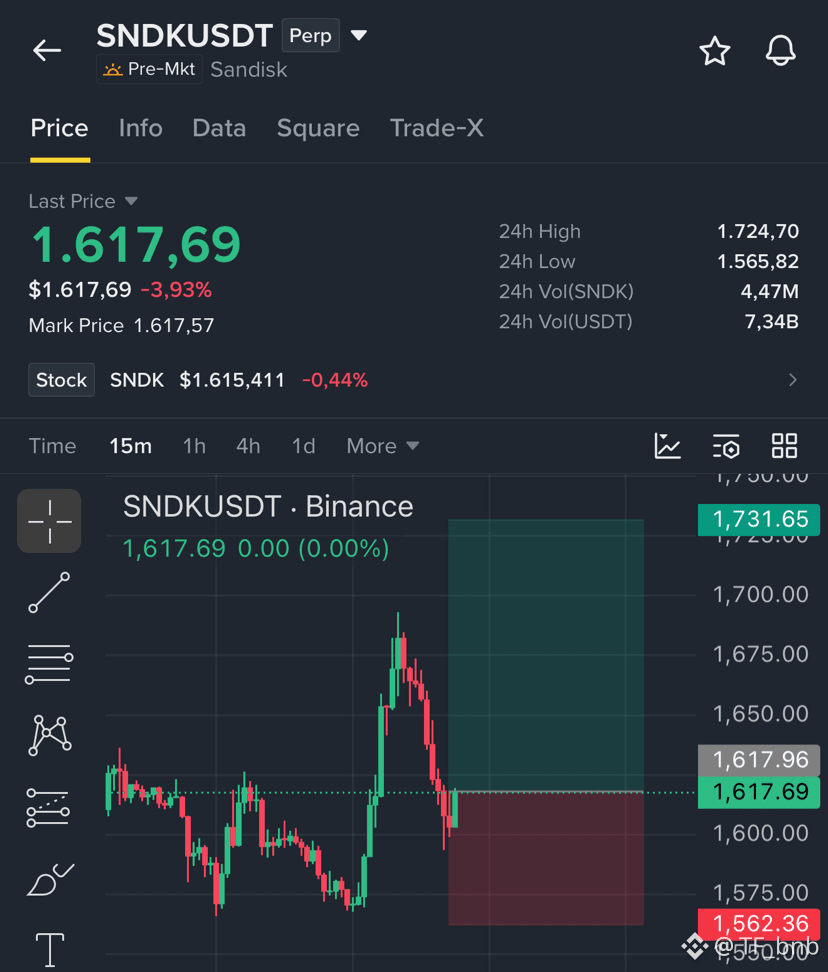Click the 1,731.65 take-profit price label
This screenshot has height=972, width=828.
(759, 519)
